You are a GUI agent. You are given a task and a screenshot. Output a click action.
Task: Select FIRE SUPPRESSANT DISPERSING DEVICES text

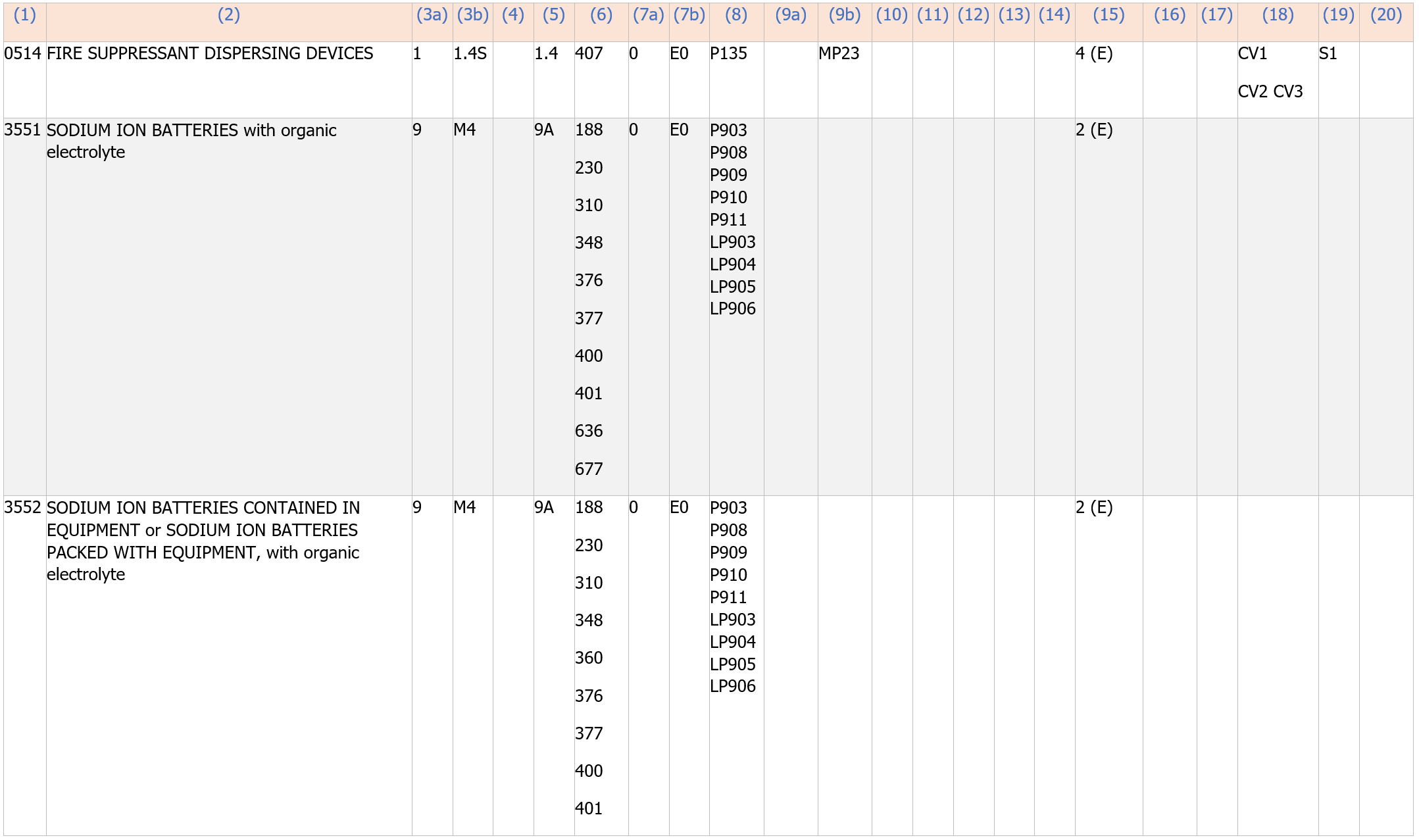(210, 54)
